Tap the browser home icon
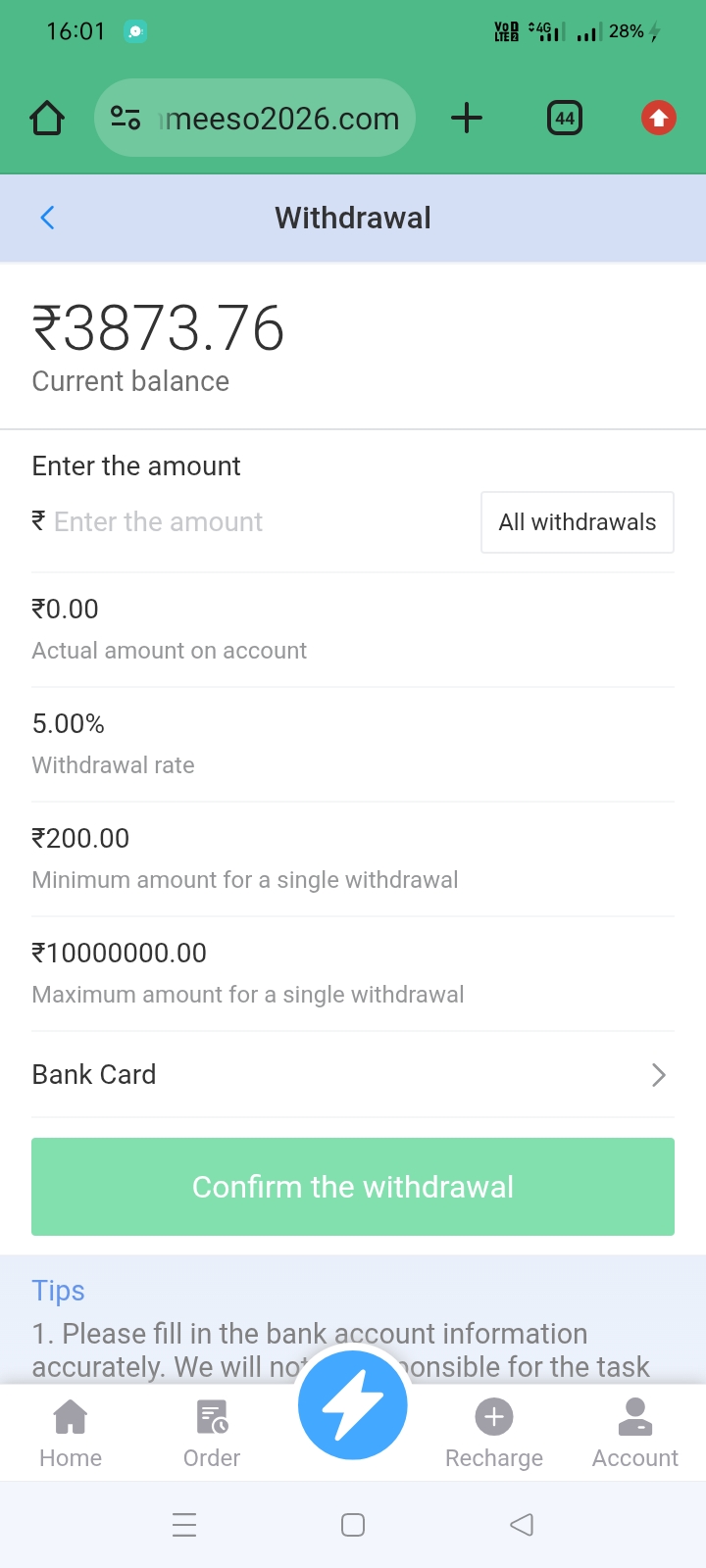706x1568 pixels. pyautogui.click(x=47, y=119)
